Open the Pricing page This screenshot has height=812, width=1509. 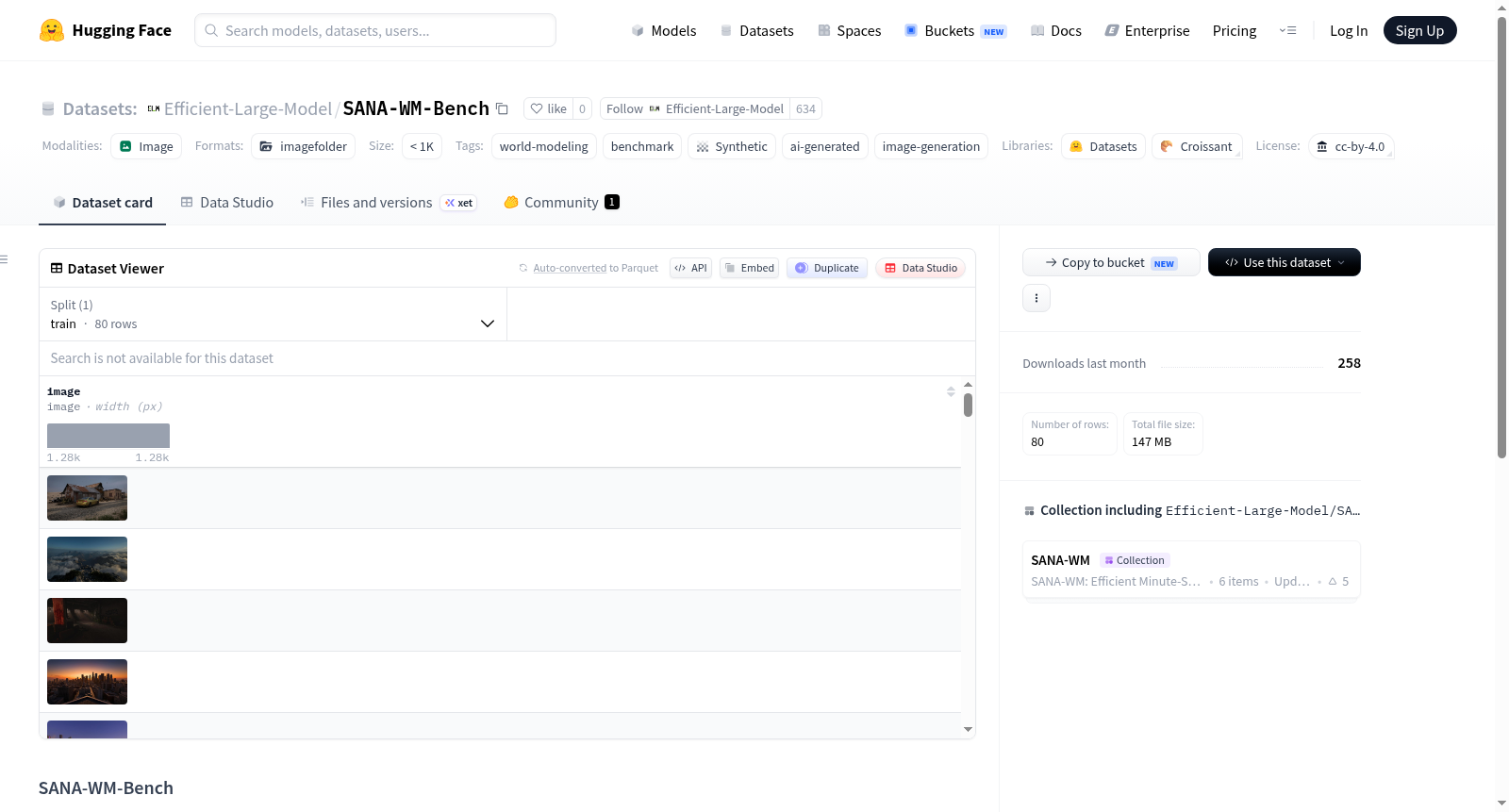point(1235,30)
